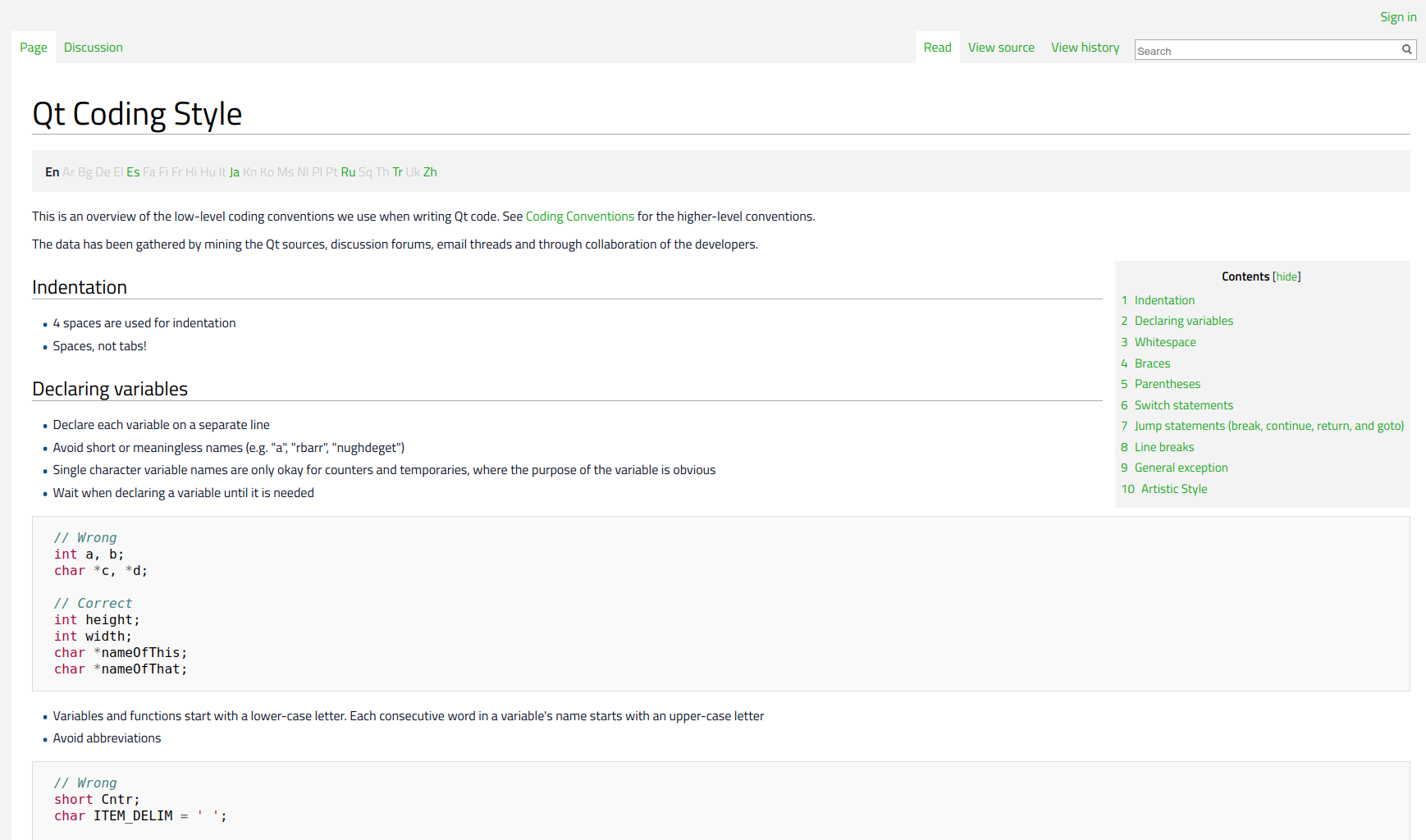Switch language to Ja
1426x840 pixels.
pos(235,172)
